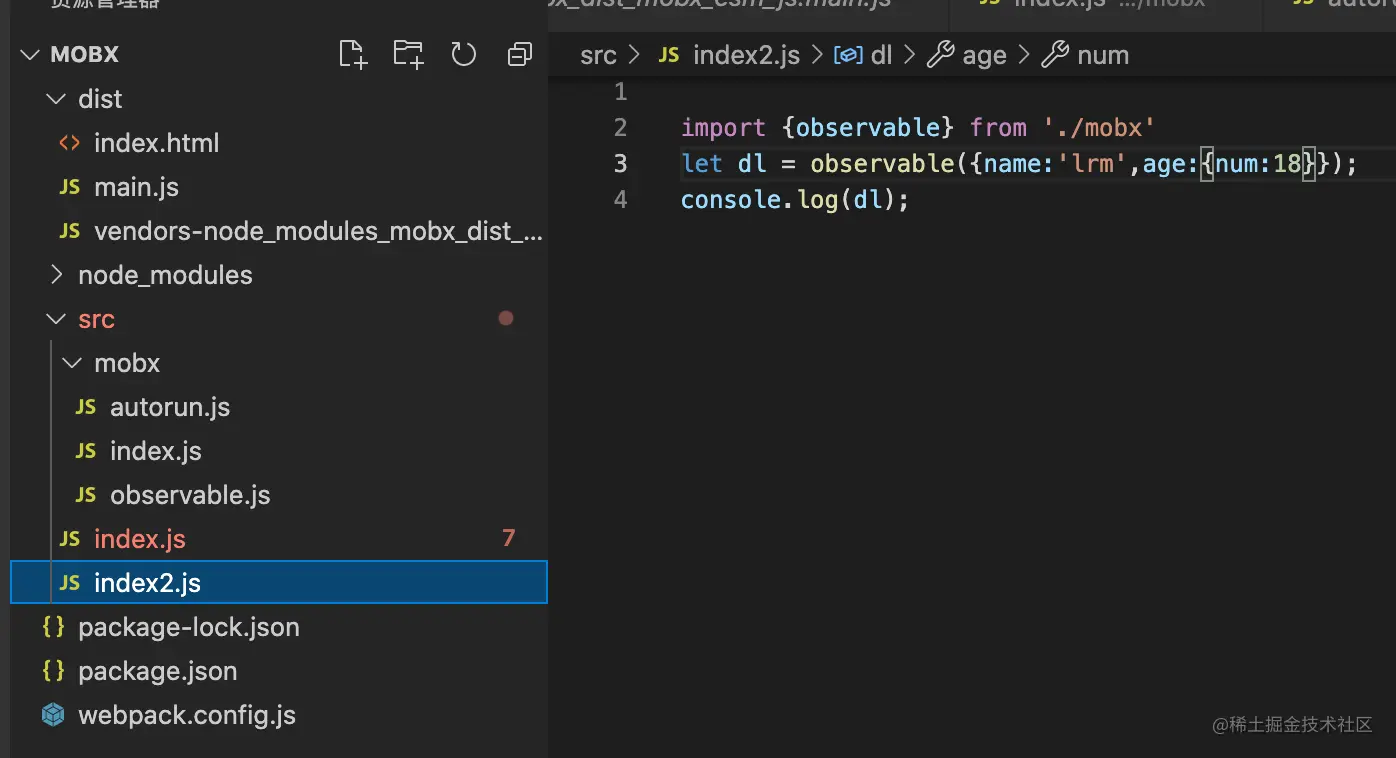Open autorun.js in the file tree
This screenshot has width=1396, height=758.
169,407
